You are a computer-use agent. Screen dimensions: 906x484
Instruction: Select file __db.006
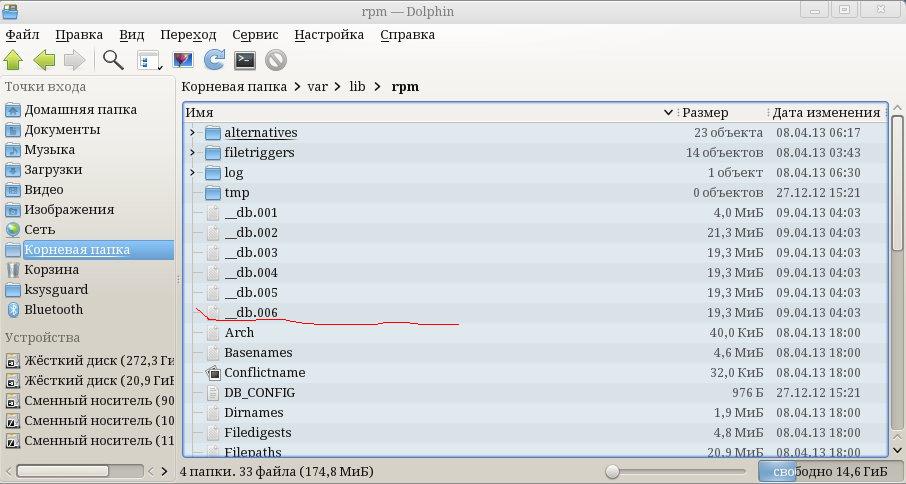[x=251, y=312]
